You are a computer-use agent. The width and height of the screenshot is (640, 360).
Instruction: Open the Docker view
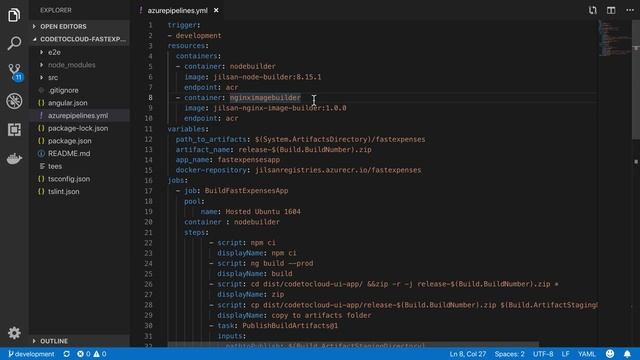point(14,158)
